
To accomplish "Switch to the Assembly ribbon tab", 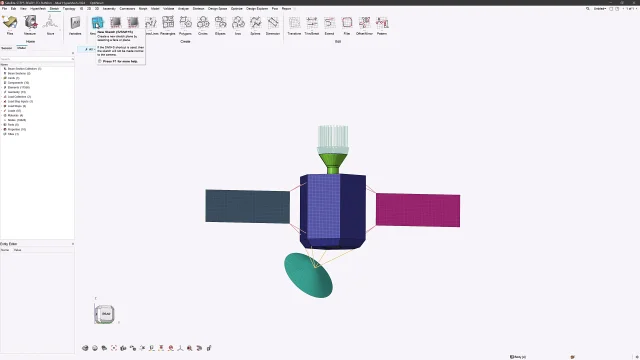I will 109,9.
